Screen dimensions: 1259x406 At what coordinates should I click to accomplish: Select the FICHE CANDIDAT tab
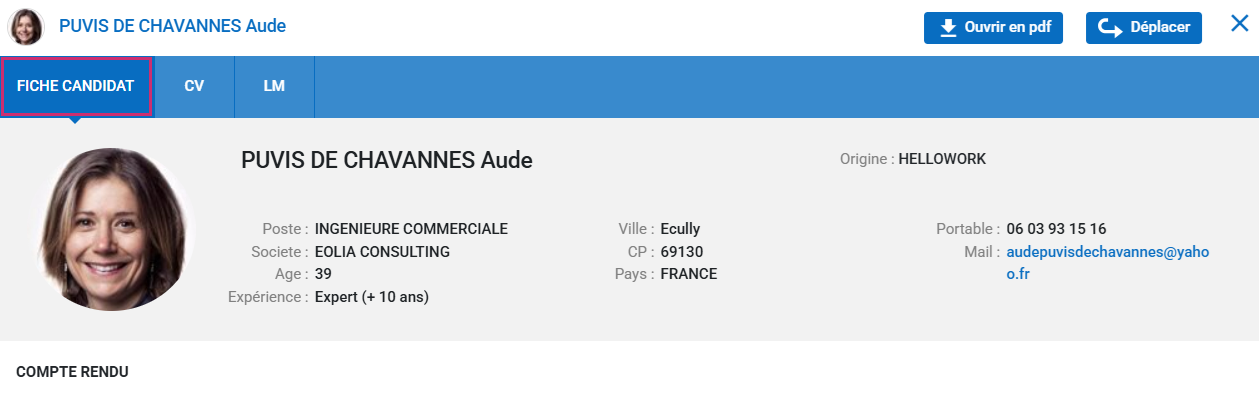tap(76, 86)
